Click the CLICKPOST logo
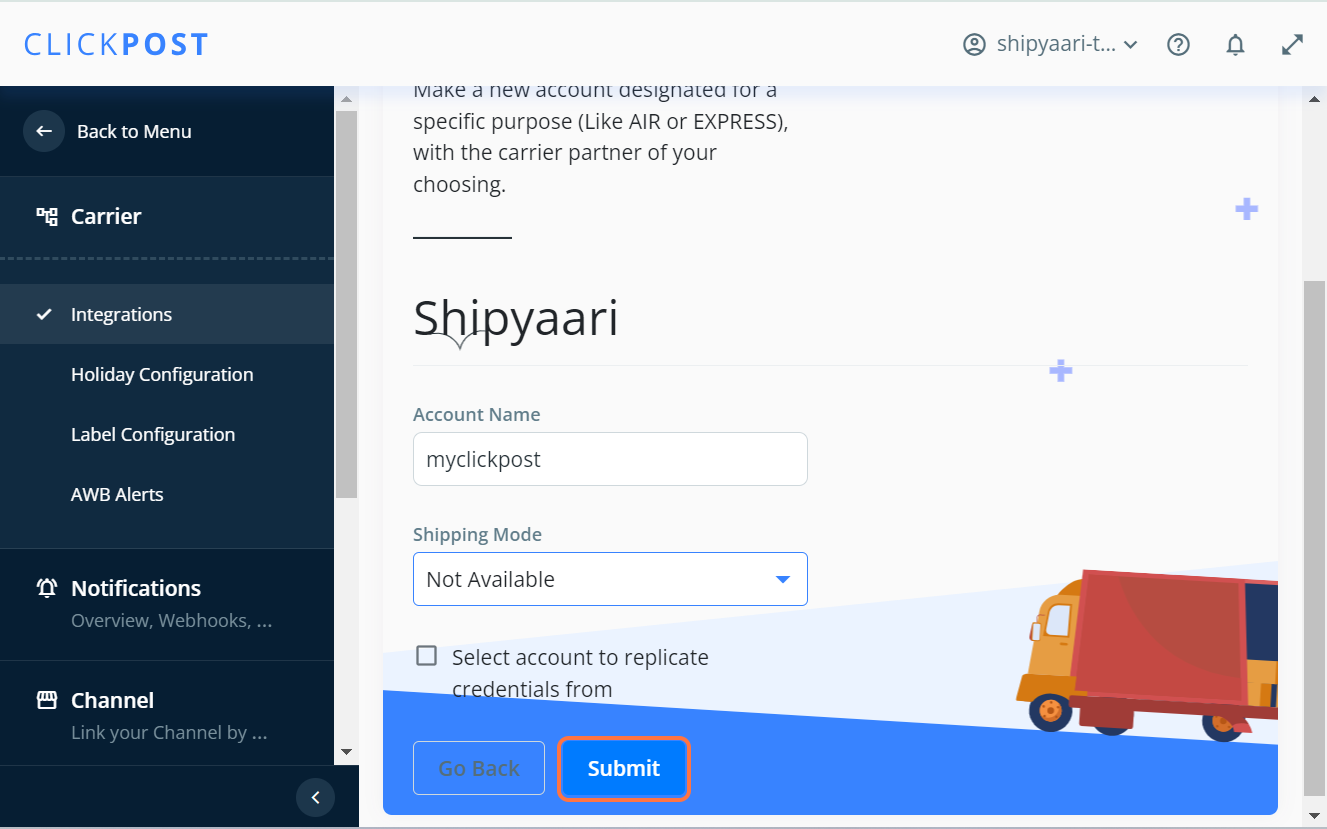This screenshot has width=1327, height=829. pyautogui.click(x=116, y=45)
